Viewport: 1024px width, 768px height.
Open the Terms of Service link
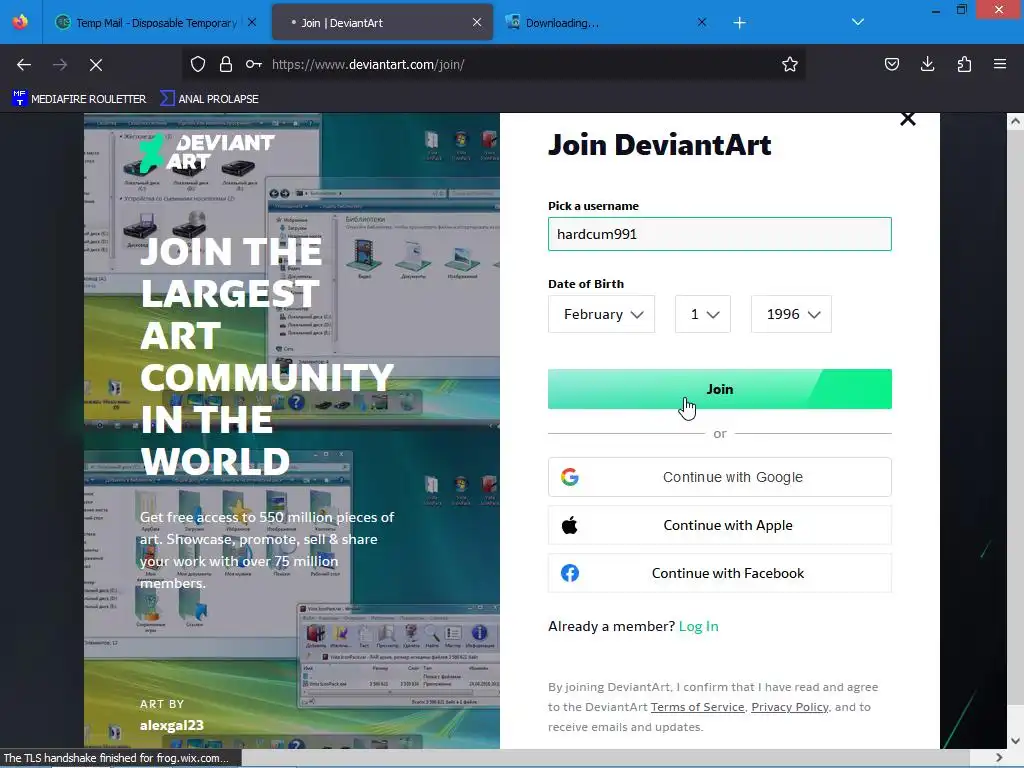[x=697, y=707]
